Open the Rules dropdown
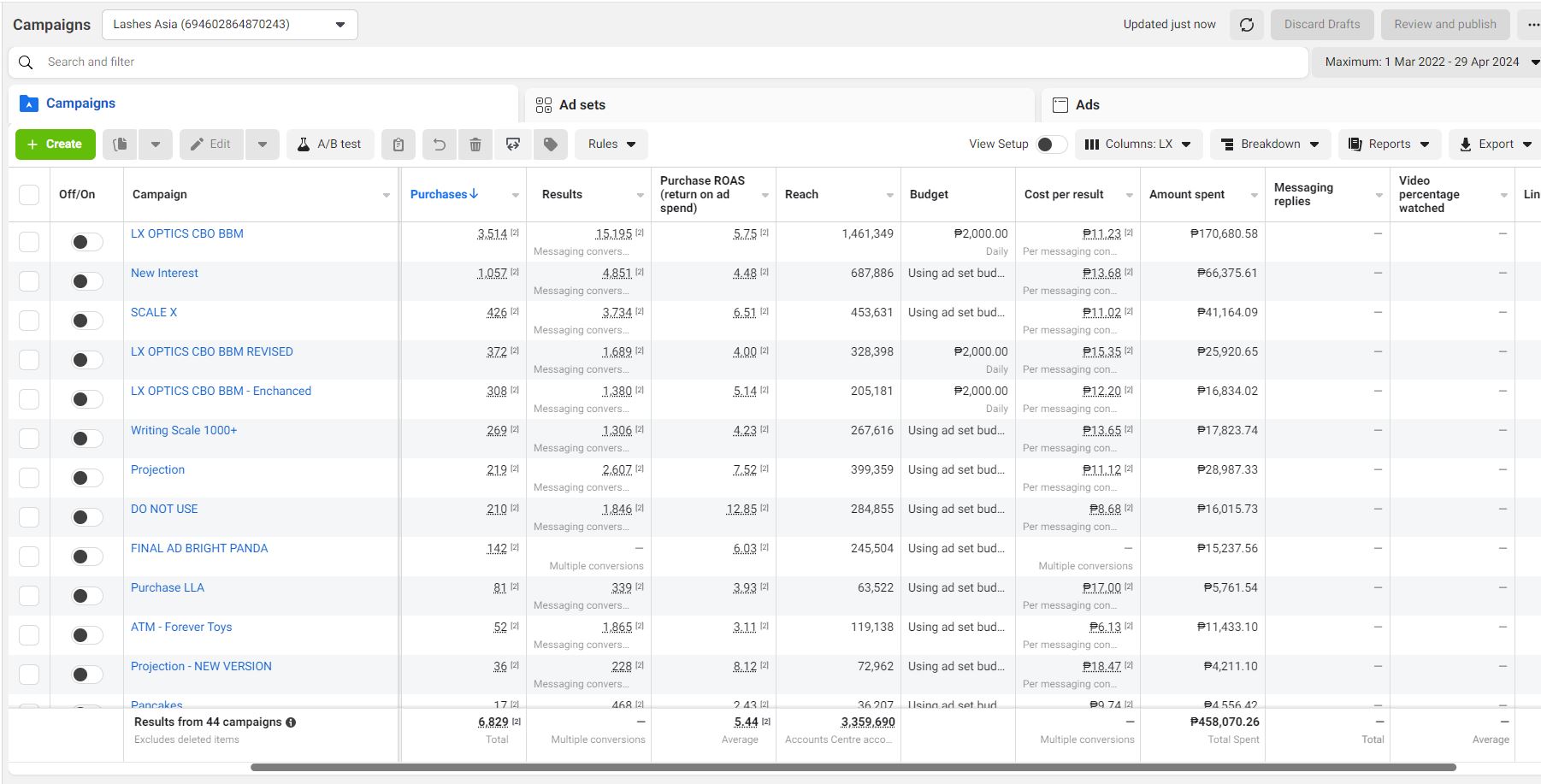 [x=611, y=144]
